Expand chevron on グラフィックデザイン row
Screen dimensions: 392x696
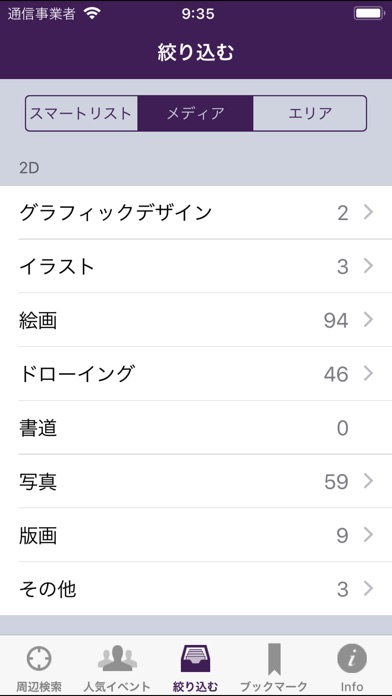click(368, 213)
